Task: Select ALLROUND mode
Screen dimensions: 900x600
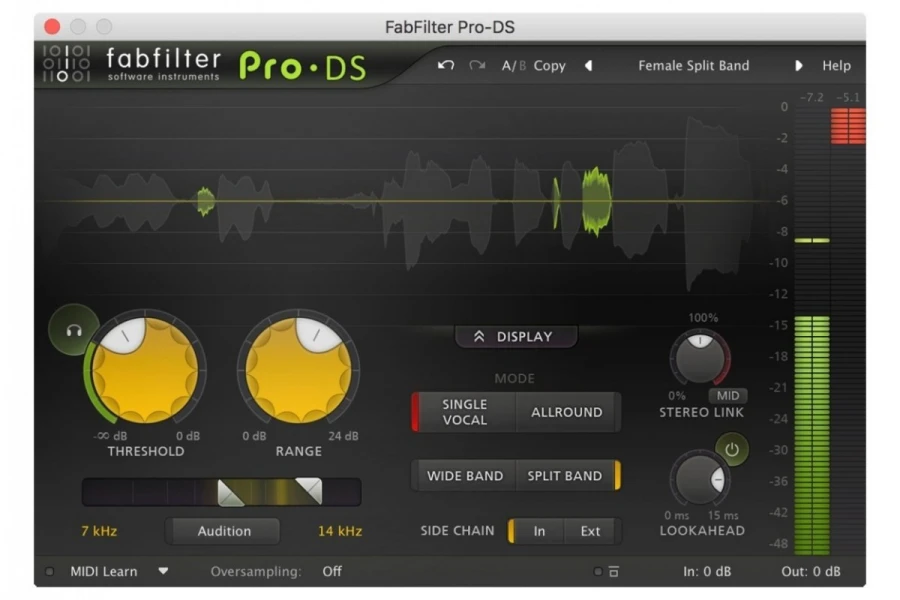Action: (x=567, y=412)
